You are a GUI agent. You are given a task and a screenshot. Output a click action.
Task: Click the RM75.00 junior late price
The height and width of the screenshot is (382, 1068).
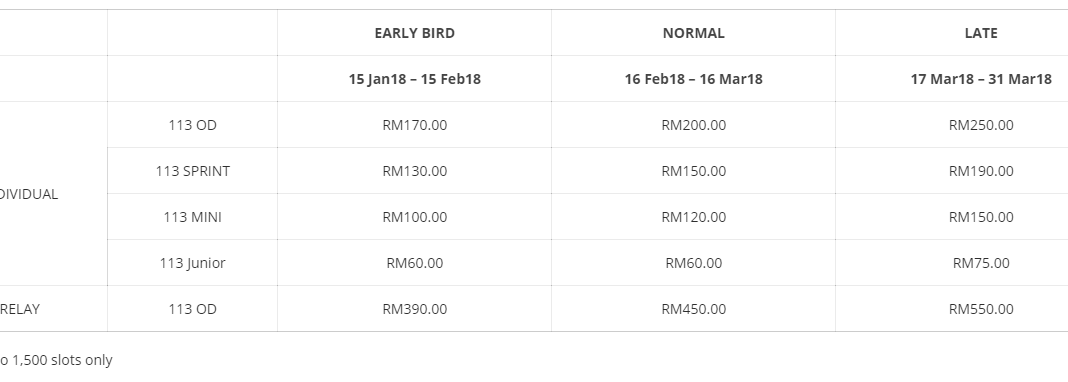(x=981, y=263)
